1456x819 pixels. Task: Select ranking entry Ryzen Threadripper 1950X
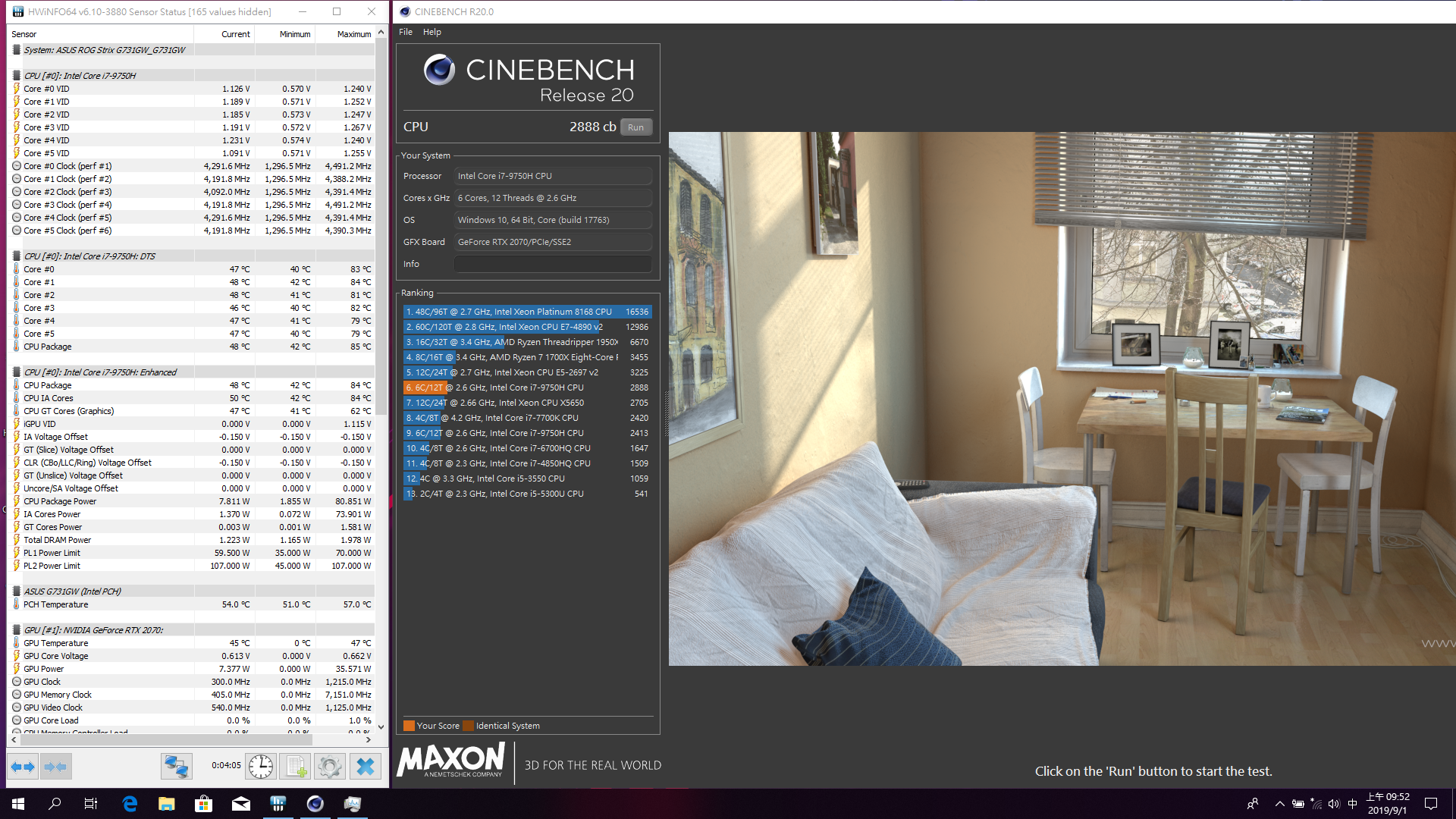coord(527,342)
